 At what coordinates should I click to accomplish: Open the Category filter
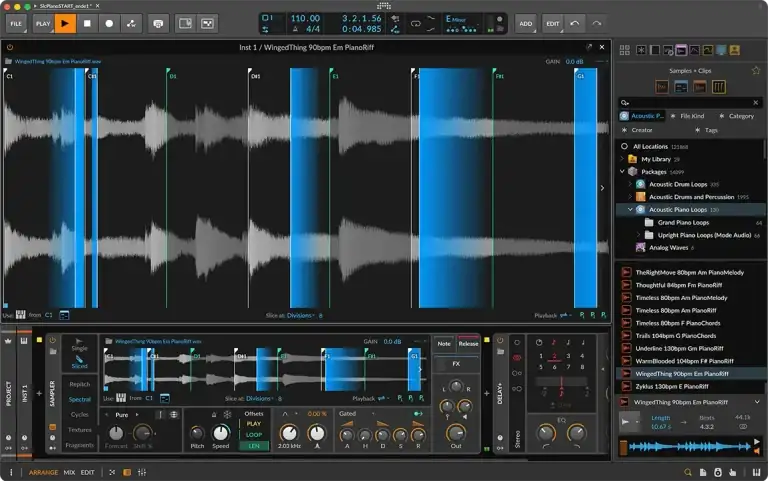(x=737, y=116)
